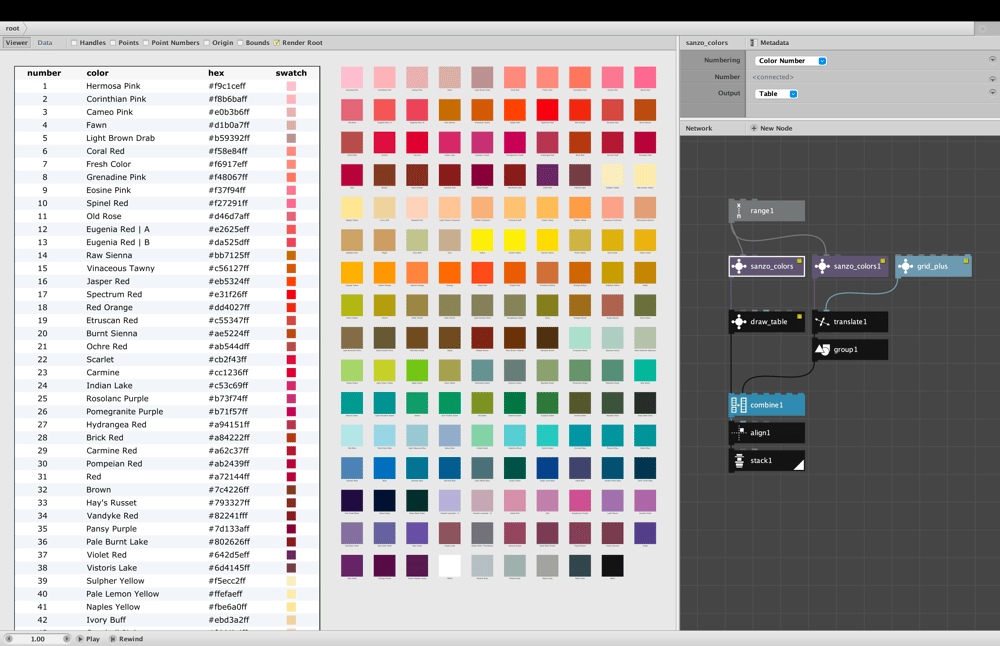Screen dimensions: 1000x646
Task: Enable the Point Numbers checkbox
Action: pyautogui.click(x=146, y=43)
